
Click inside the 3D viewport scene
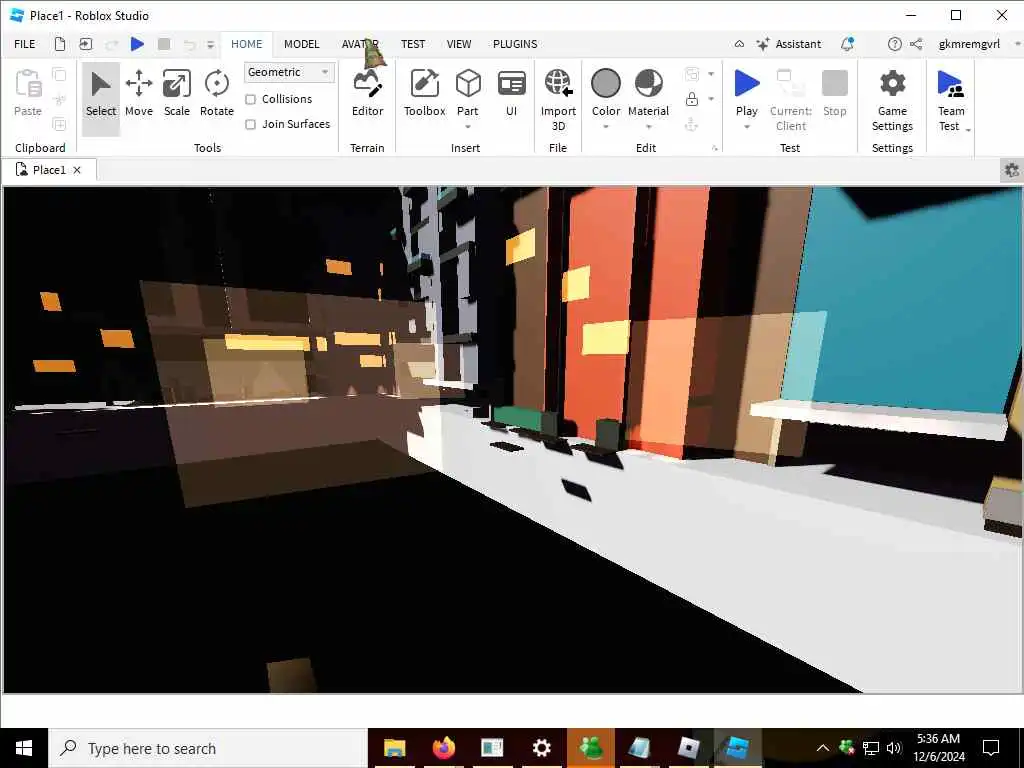(512, 439)
